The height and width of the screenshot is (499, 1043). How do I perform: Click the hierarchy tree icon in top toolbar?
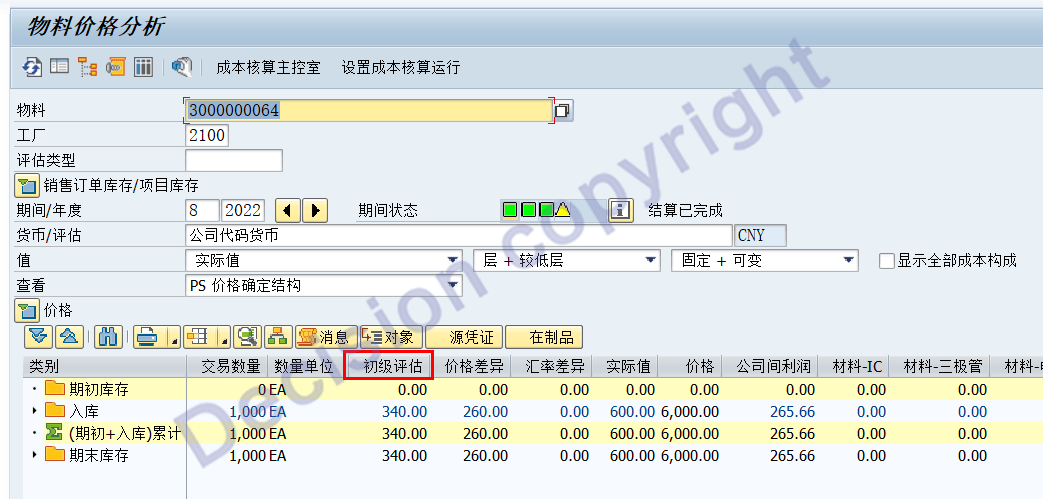pos(87,67)
